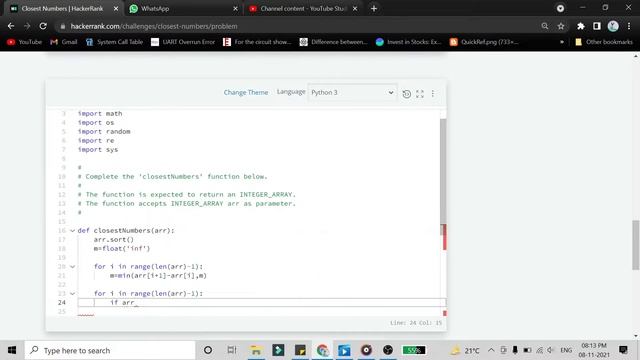
Task: Open File Explorer from the taskbar
Action: [256, 350]
